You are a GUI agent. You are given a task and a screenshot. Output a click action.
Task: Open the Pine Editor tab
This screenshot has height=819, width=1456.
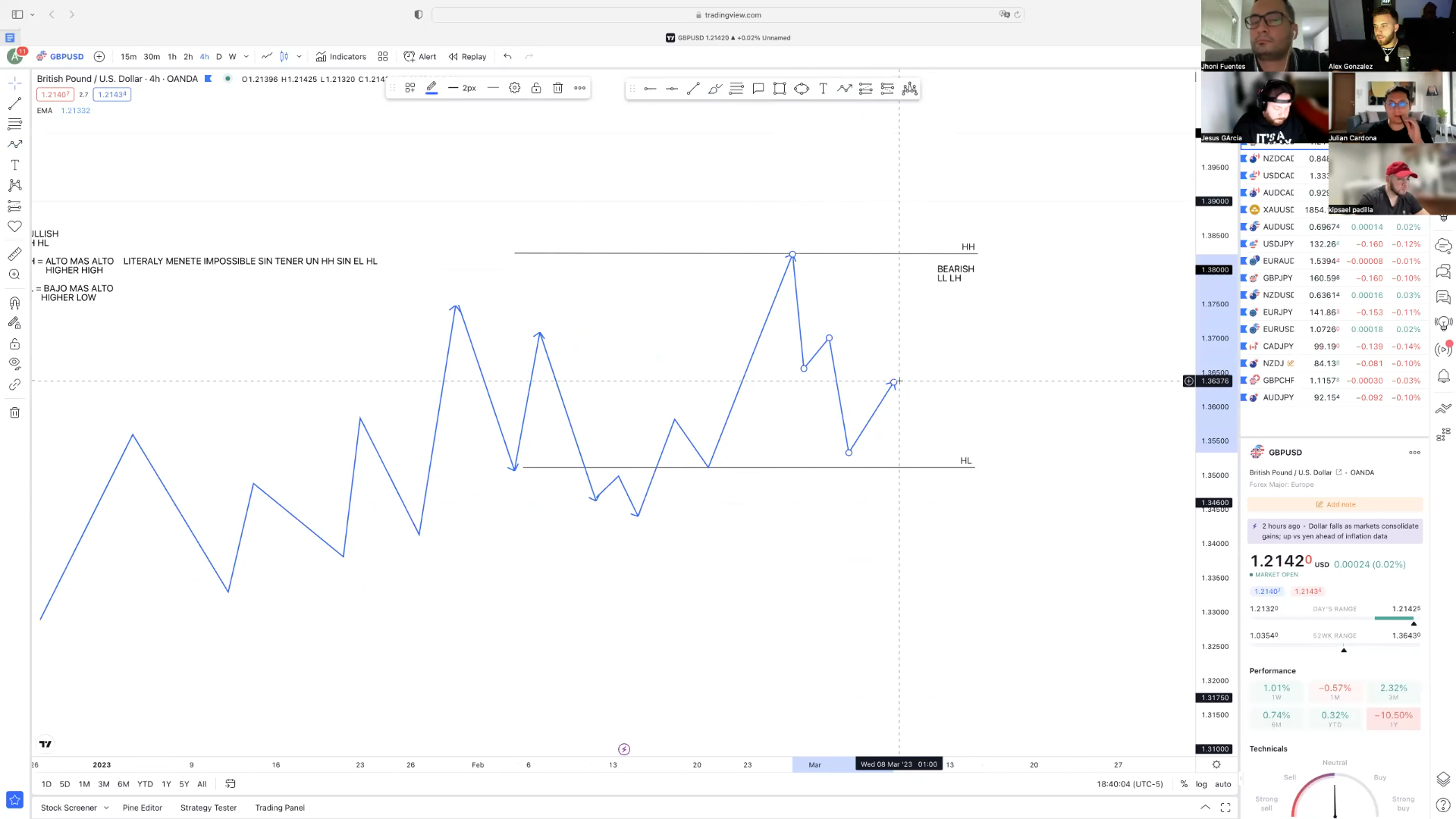click(x=143, y=808)
